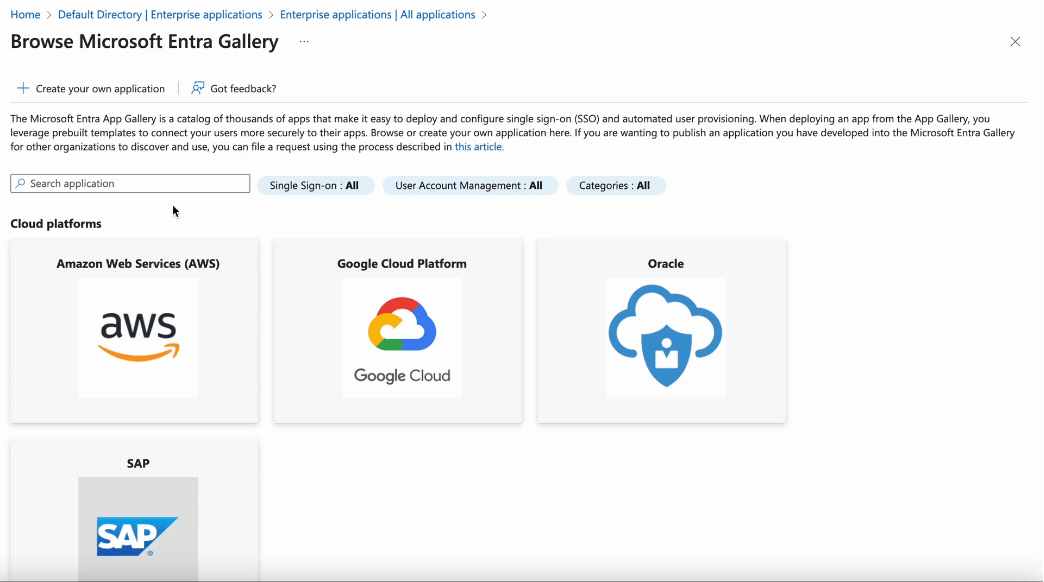Click inside the Search application field
This screenshot has height=582, width=1044.
click(x=130, y=183)
